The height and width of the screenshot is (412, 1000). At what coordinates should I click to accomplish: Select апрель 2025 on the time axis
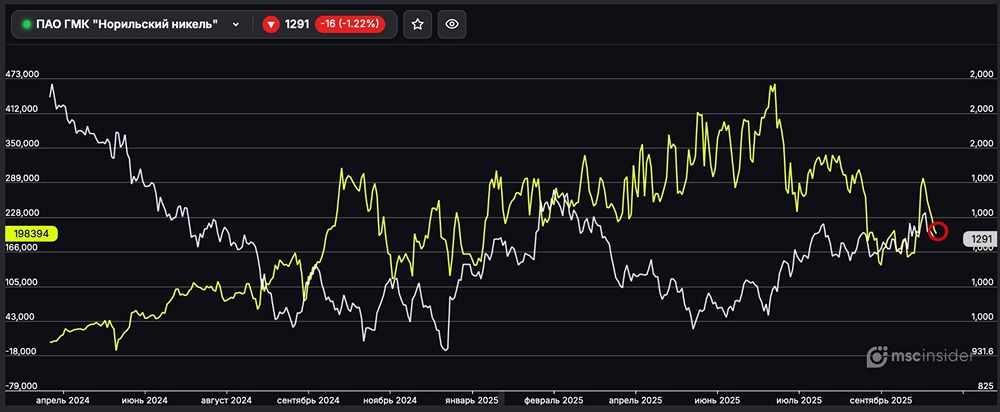click(x=635, y=401)
